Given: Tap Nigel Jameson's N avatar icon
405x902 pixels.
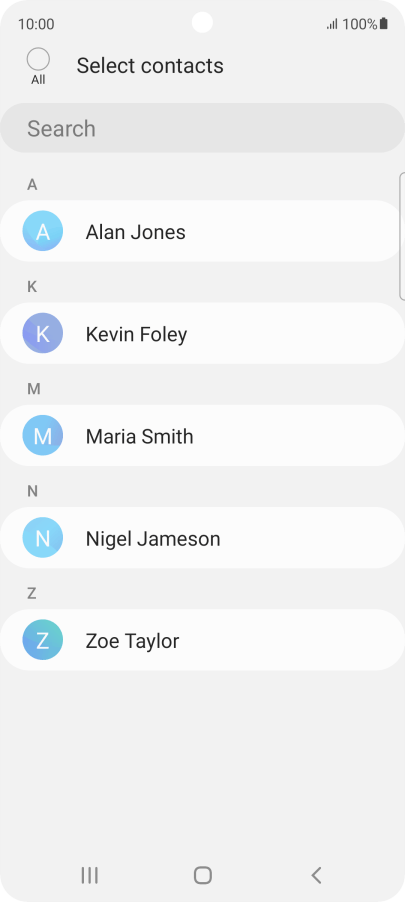Looking at the screenshot, I should [43, 537].
